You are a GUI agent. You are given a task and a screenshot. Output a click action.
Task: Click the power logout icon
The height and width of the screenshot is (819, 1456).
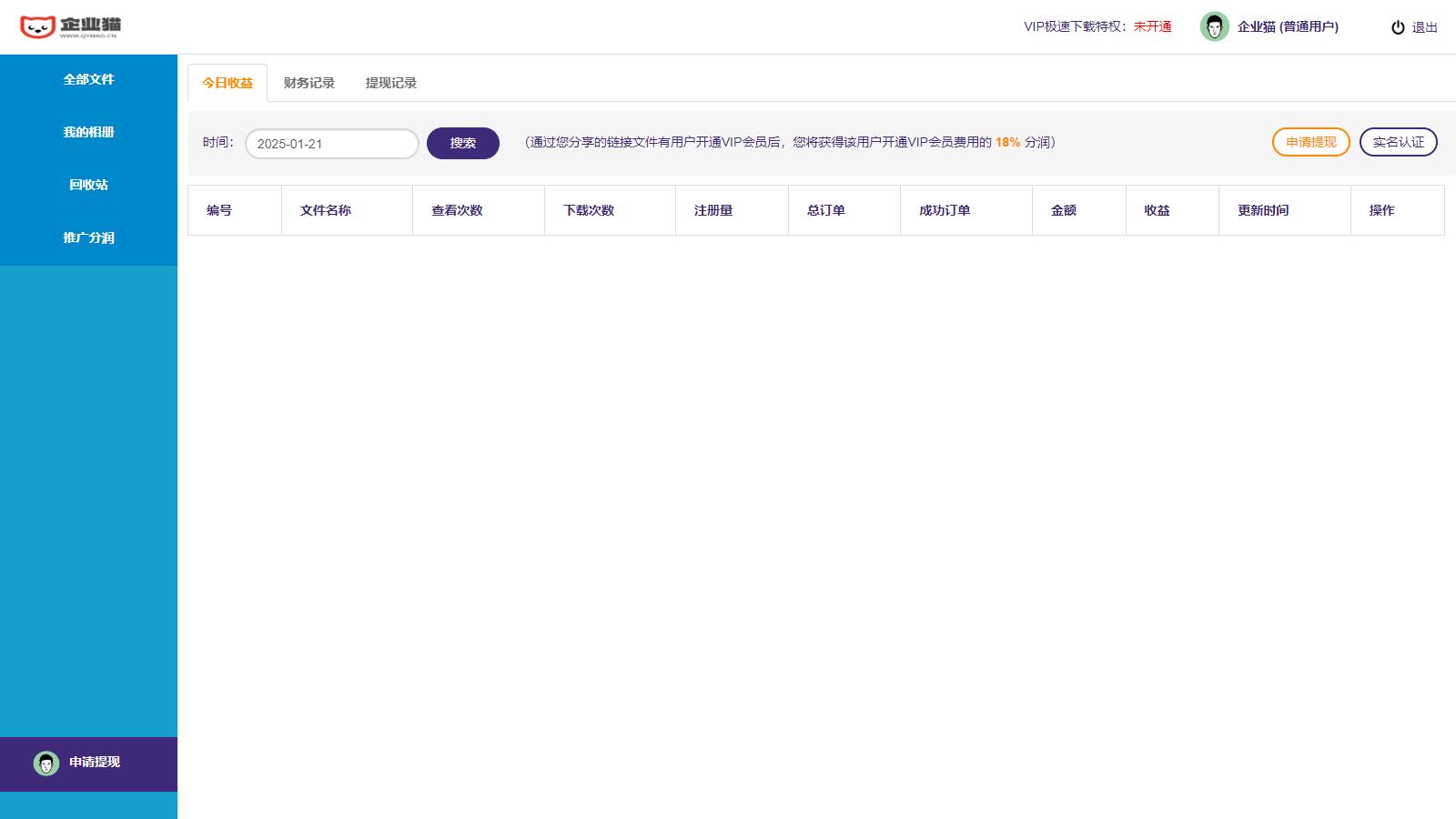tap(1398, 27)
